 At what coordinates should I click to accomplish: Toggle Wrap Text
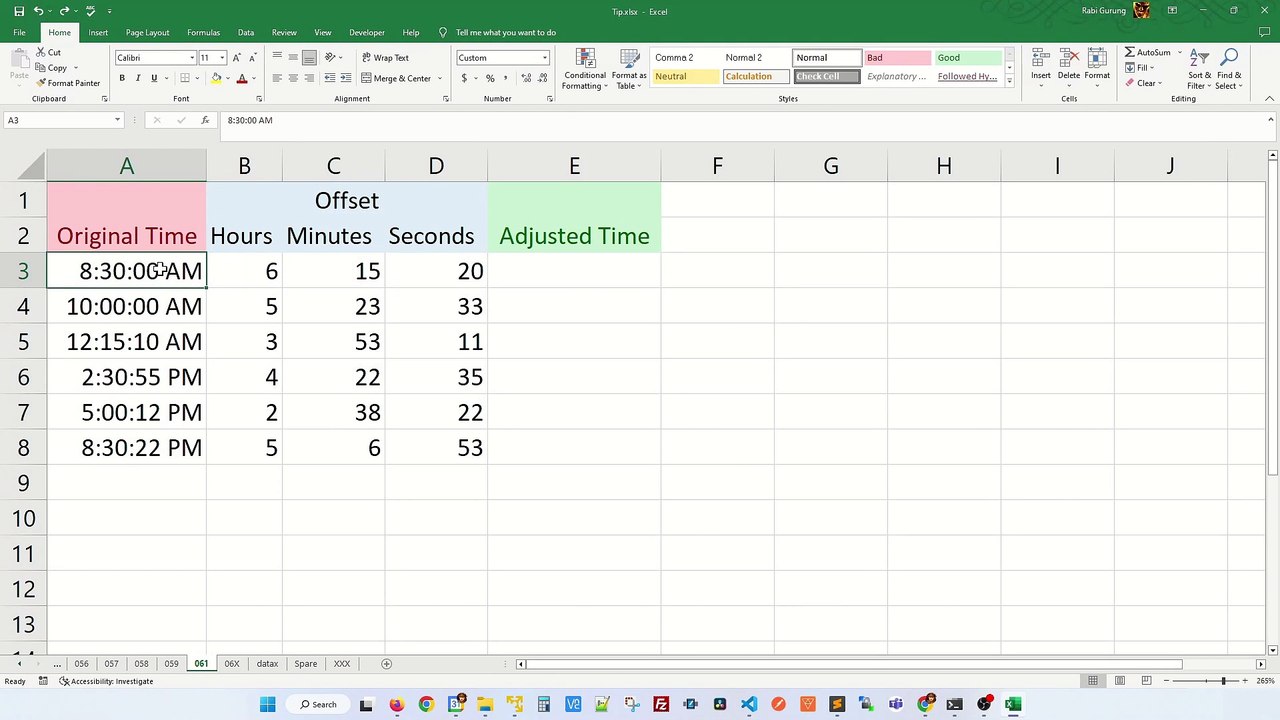coord(385,57)
